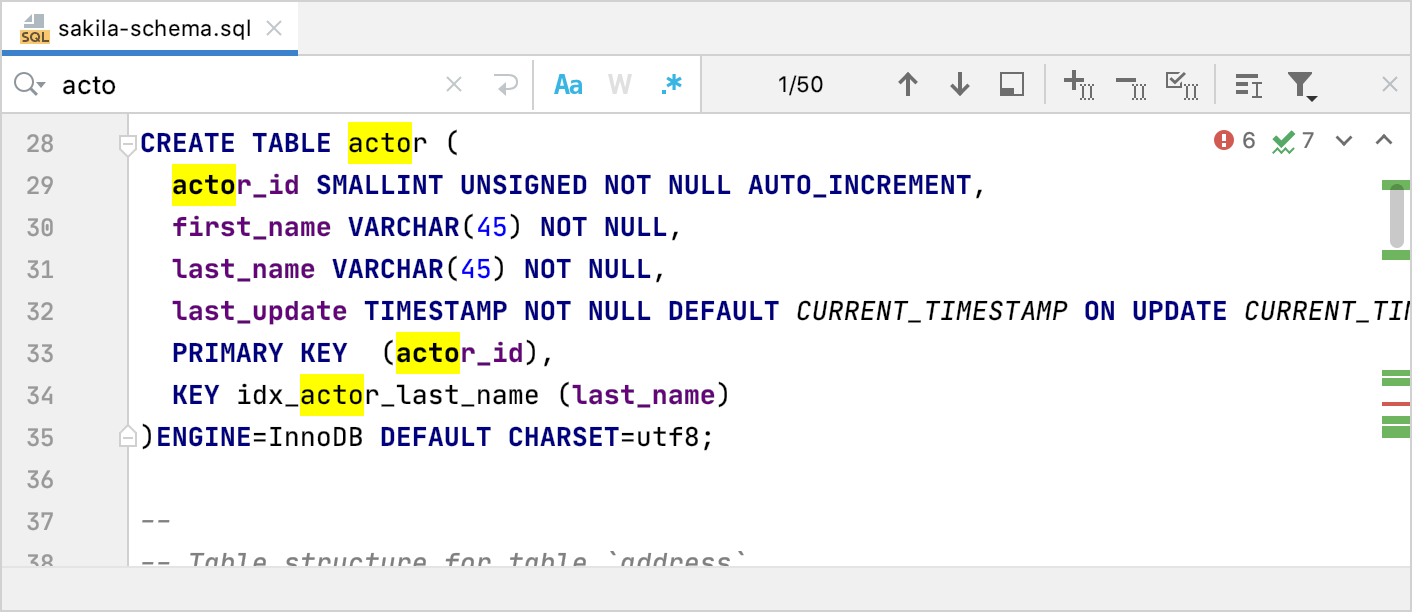Open the search filter funnel dropdown
1412x612 pixels.
pos(1301,84)
